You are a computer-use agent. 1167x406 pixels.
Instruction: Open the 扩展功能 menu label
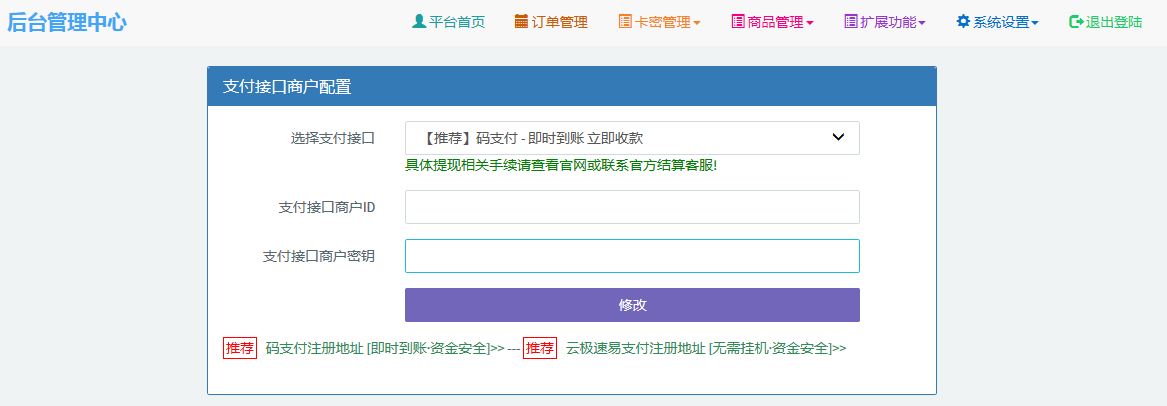pyautogui.click(x=889, y=22)
